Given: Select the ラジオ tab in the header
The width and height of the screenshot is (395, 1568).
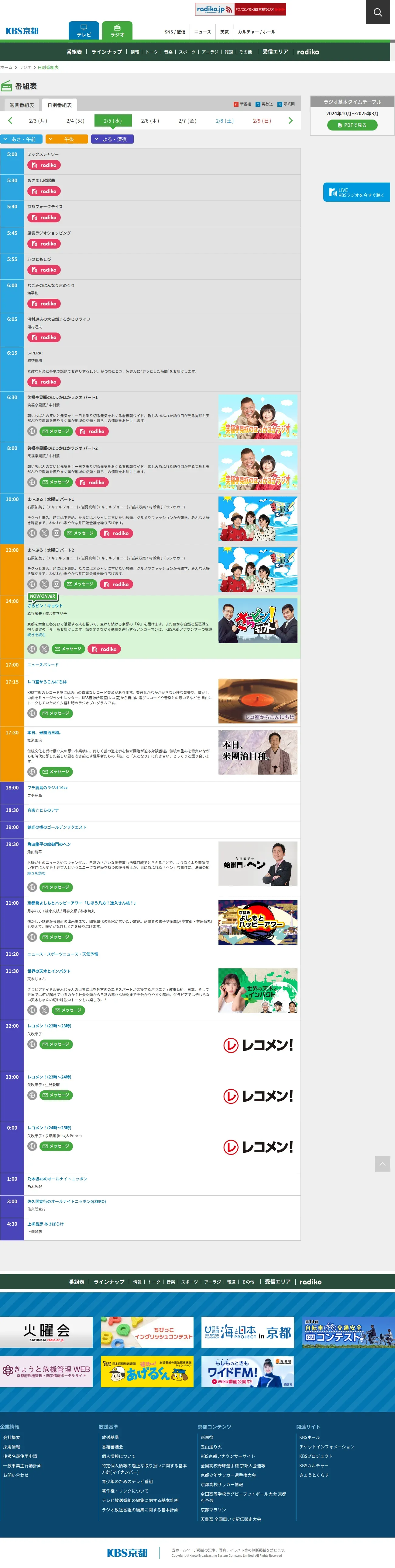Looking at the screenshot, I should tap(117, 30).
